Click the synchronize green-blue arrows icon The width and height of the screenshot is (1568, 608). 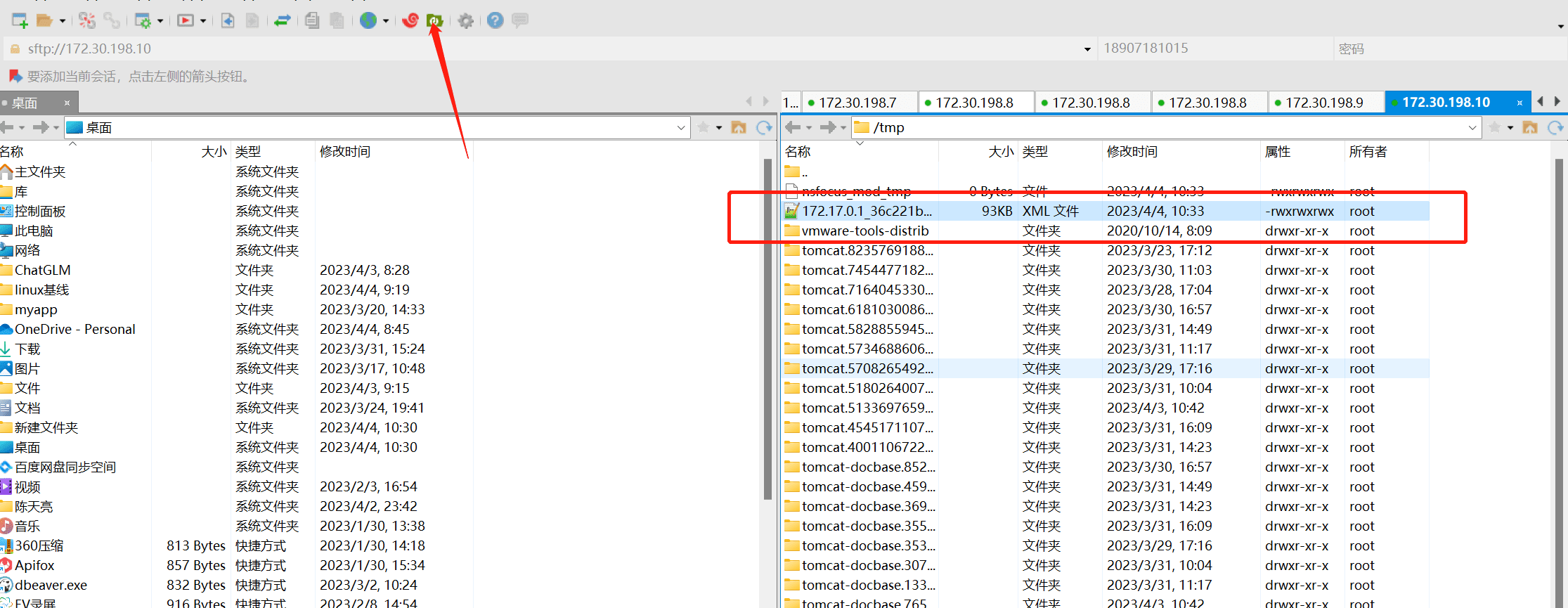click(x=283, y=20)
